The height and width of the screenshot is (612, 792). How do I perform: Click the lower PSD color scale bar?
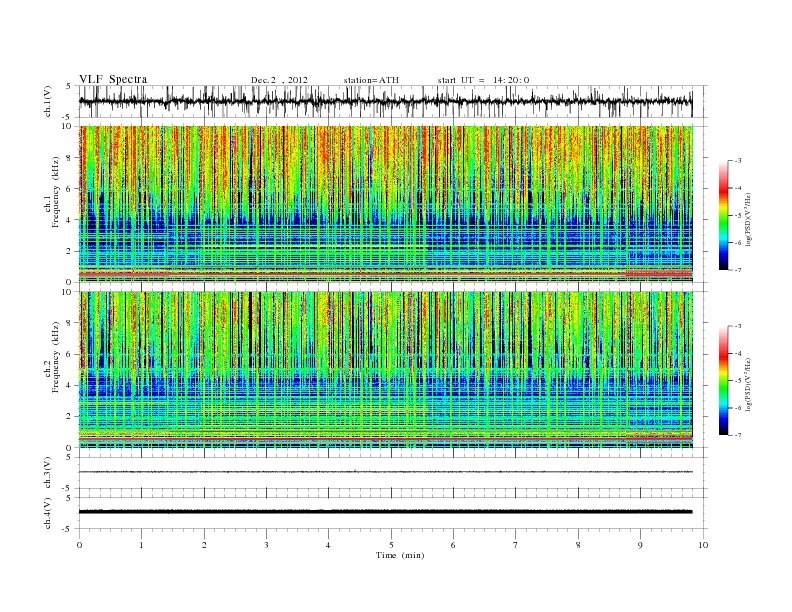(723, 380)
